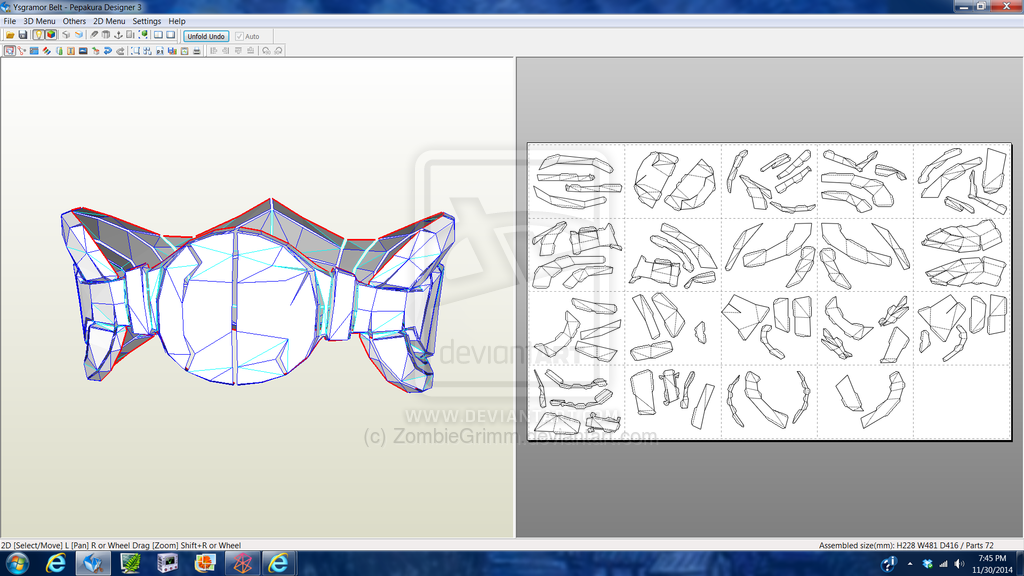Click status text 'Assembled size(mm): H228 W481 D416 / Parts 72'

(x=906, y=545)
